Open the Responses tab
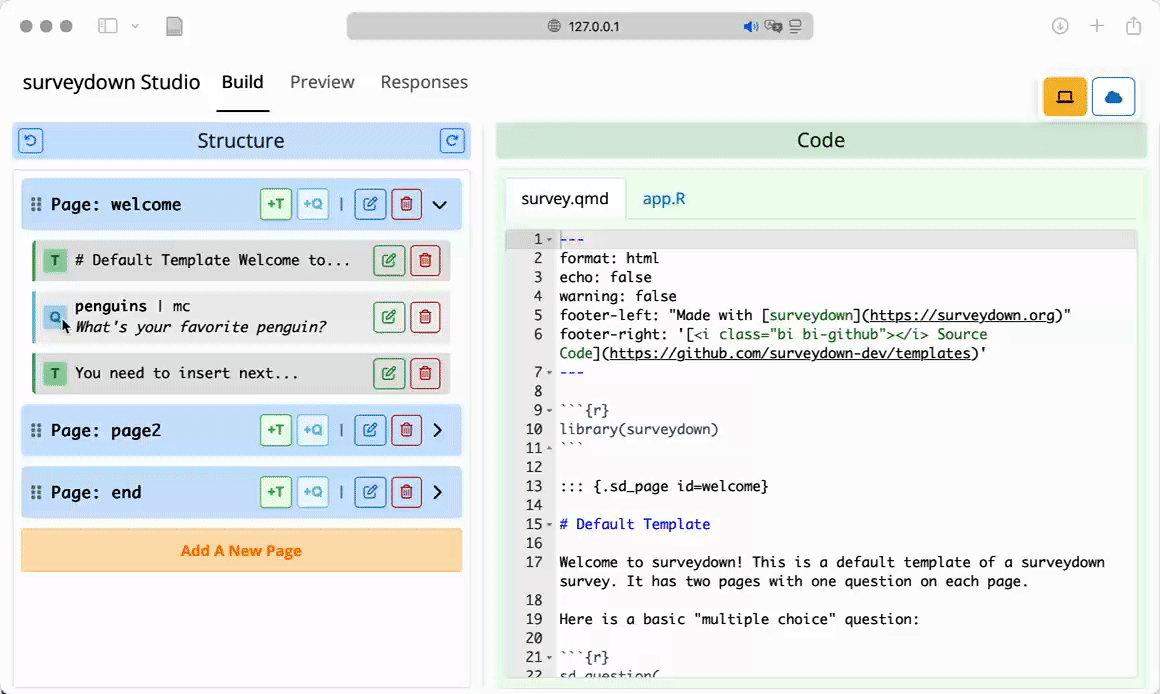Image resolution: width=1160 pixels, height=694 pixels. point(424,82)
